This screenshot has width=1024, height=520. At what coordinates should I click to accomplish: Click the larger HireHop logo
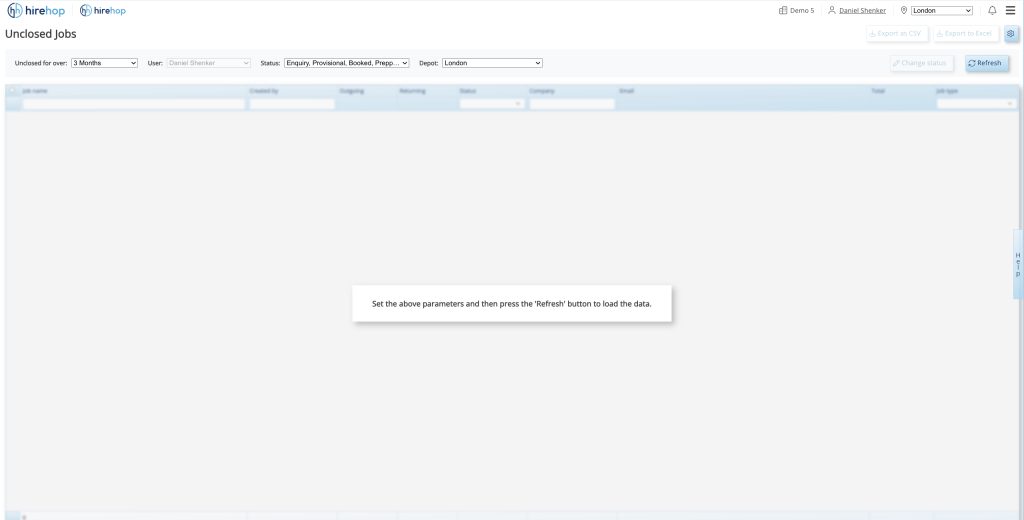click(x=36, y=10)
